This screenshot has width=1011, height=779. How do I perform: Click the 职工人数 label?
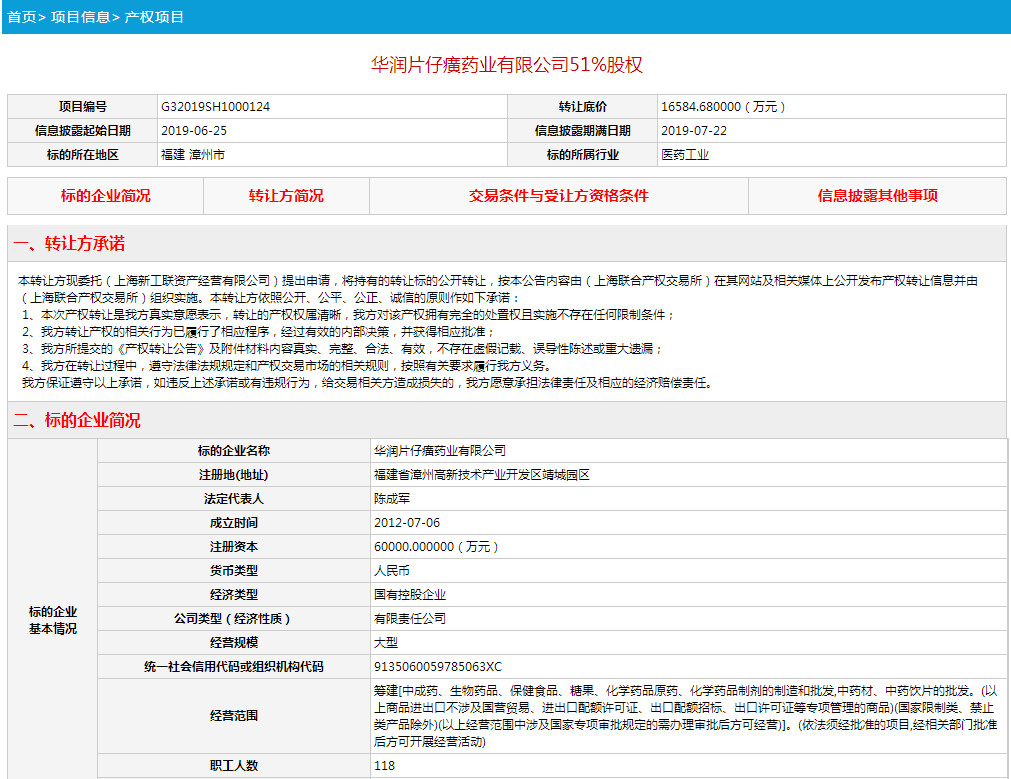[x=233, y=765]
